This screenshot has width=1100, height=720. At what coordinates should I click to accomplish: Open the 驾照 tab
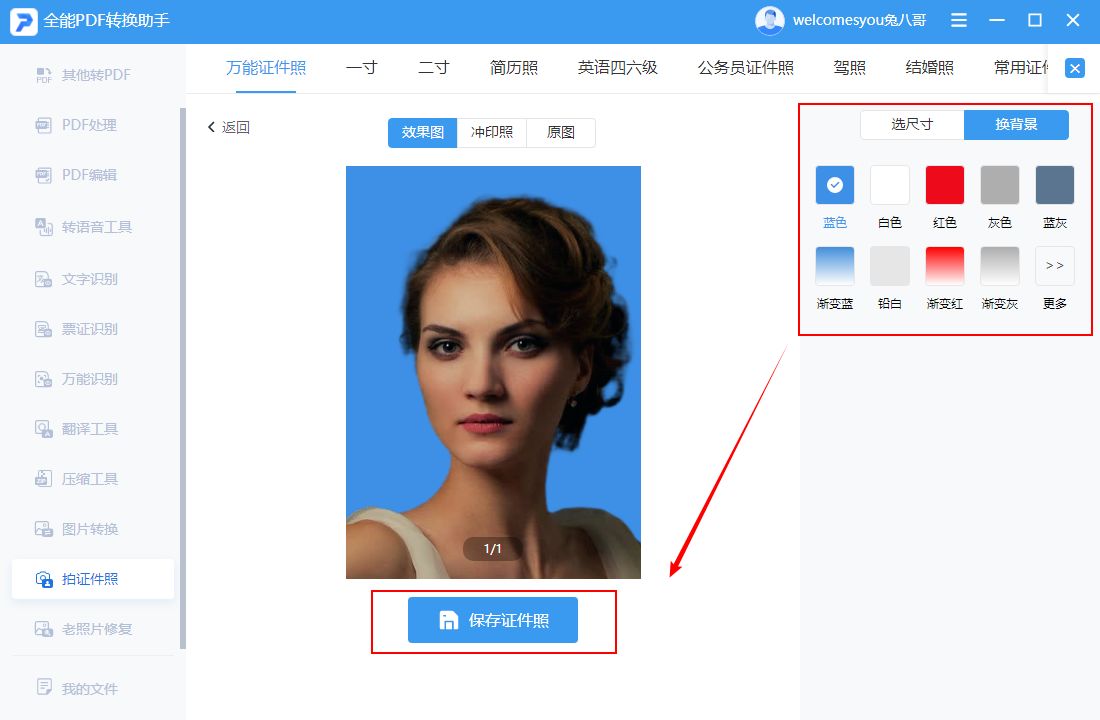[850, 68]
